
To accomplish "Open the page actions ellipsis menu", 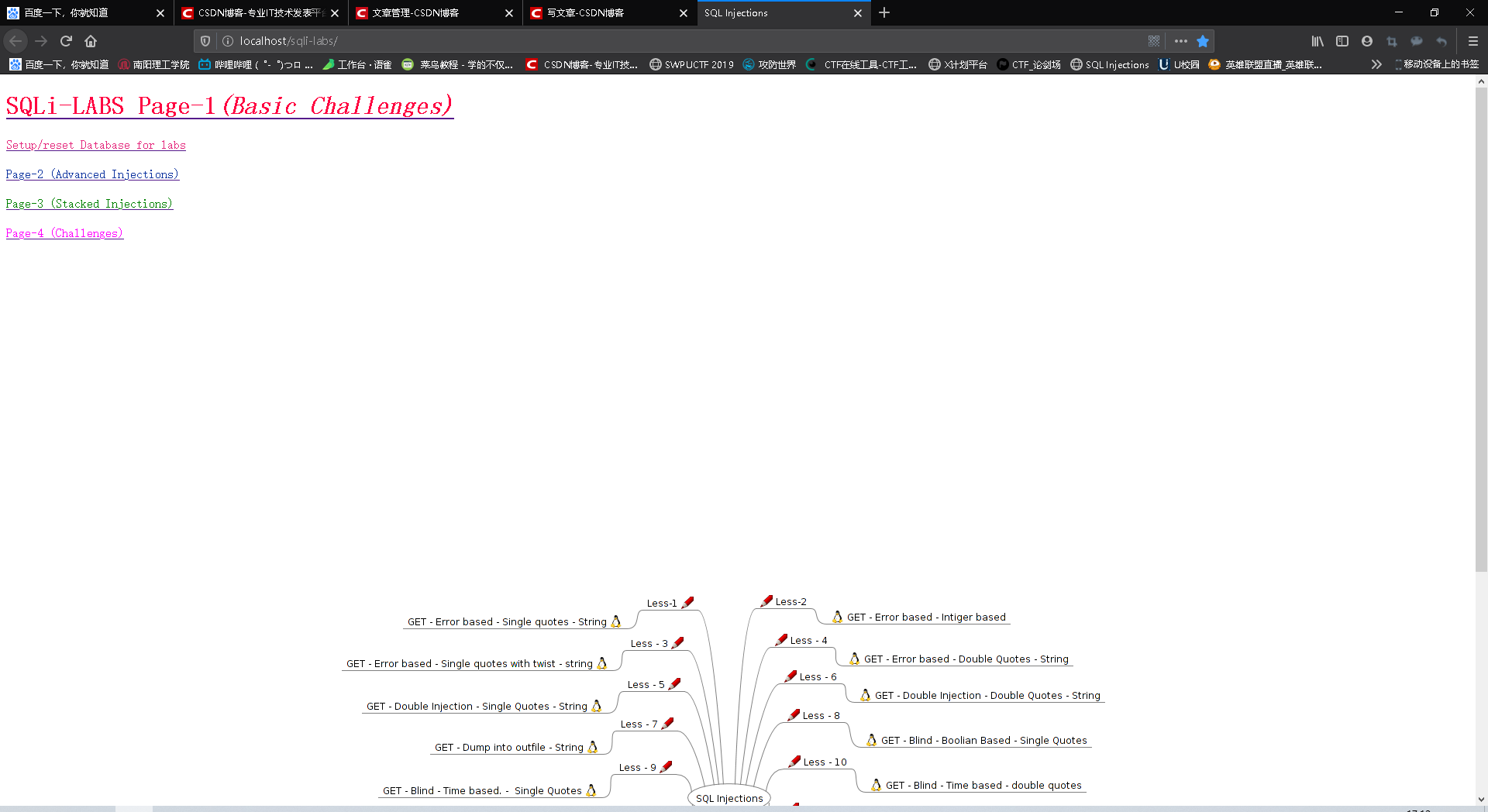I will coord(1180,41).
